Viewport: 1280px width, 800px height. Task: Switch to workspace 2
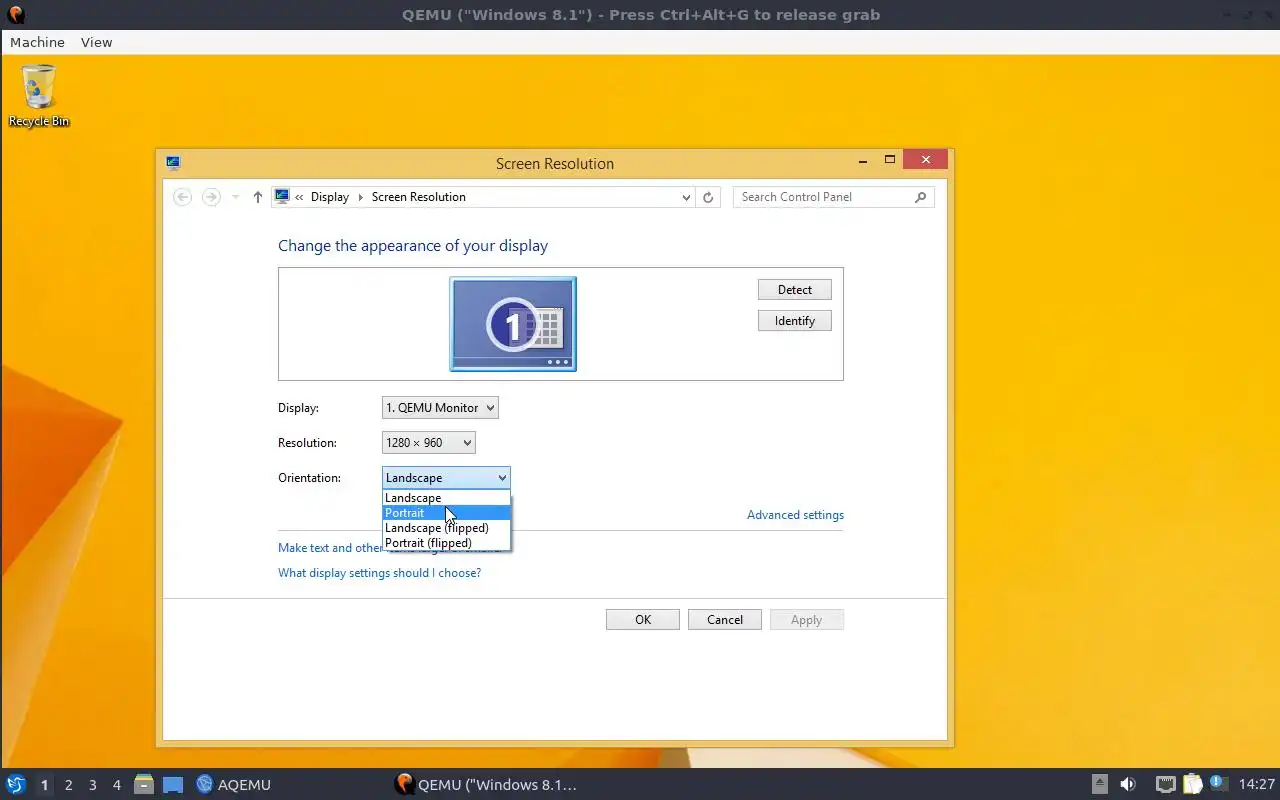pyautogui.click(x=69, y=785)
